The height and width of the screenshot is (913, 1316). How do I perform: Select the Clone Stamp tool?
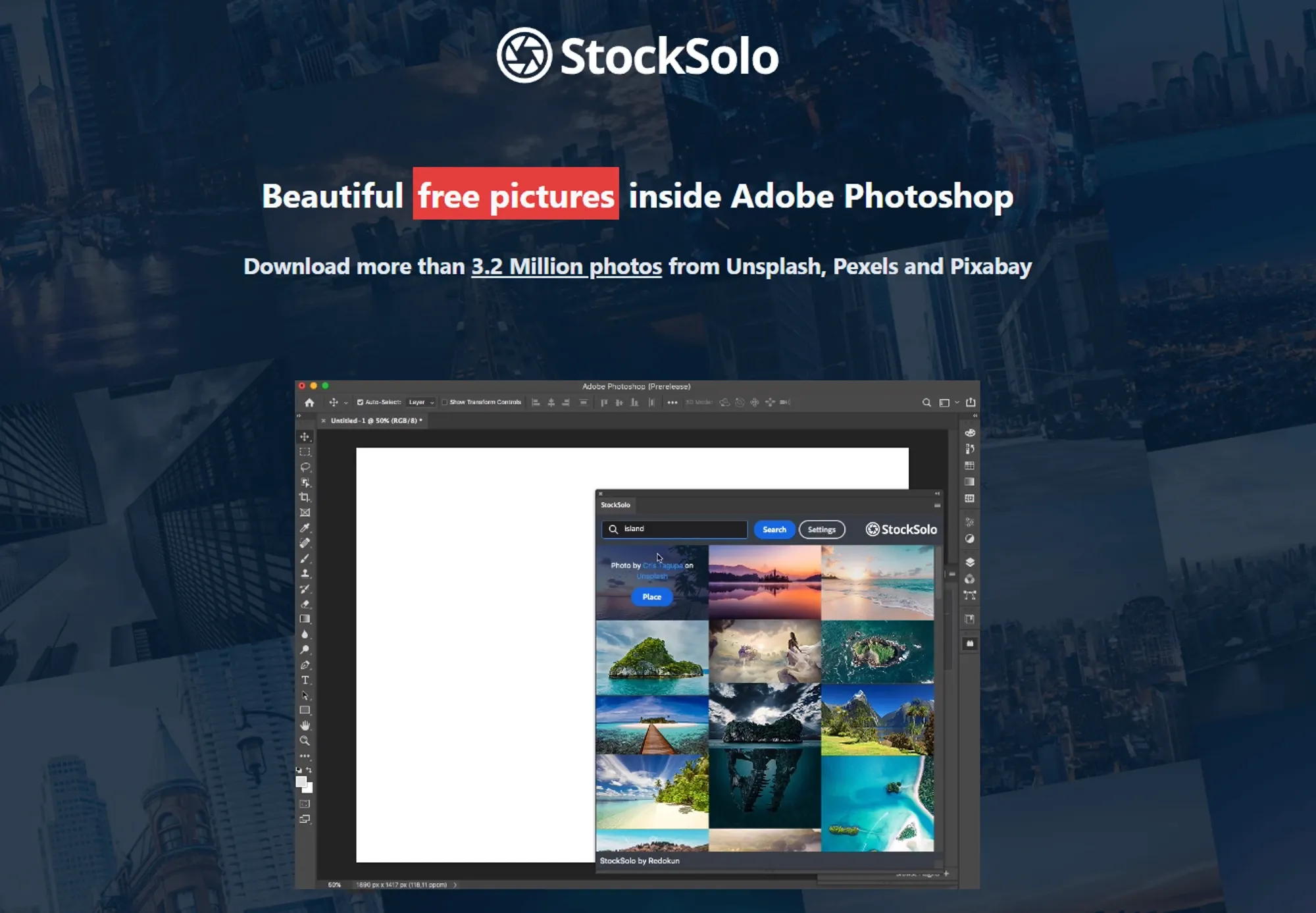coord(305,573)
